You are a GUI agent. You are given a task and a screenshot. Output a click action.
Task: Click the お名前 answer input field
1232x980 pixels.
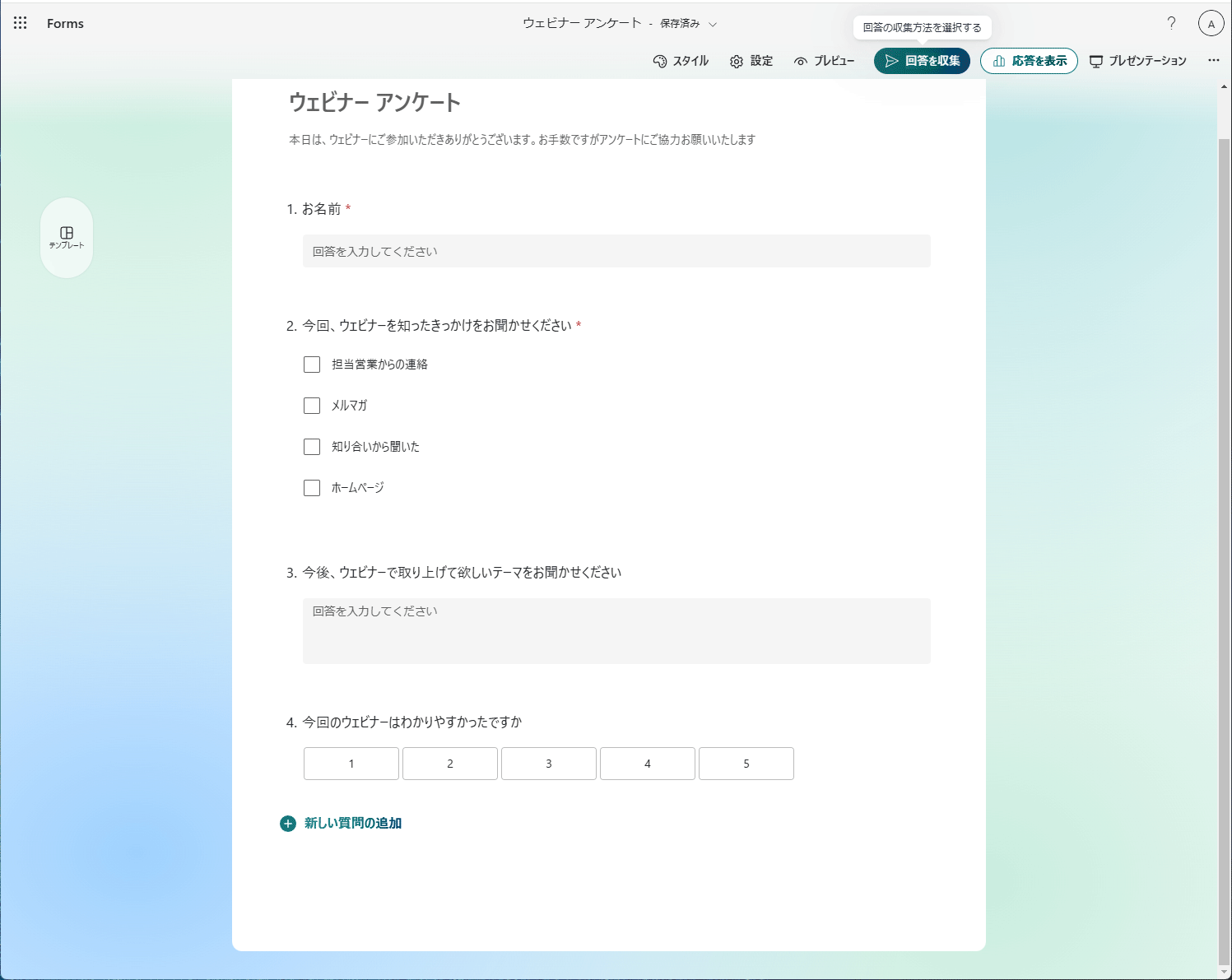tap(616, 251)
